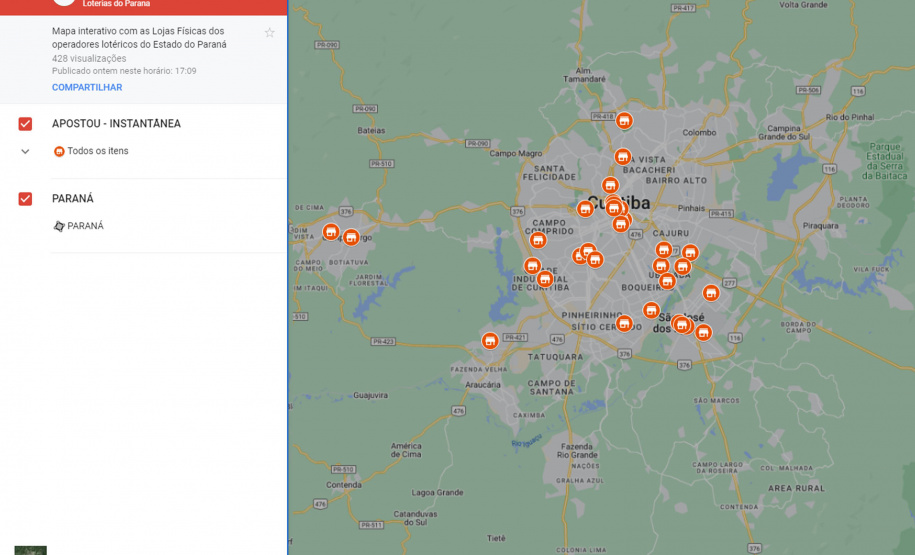Screen dimensions: 915x555
Task: Select the store marker on Campo Comprido
Action: [538, 240]
